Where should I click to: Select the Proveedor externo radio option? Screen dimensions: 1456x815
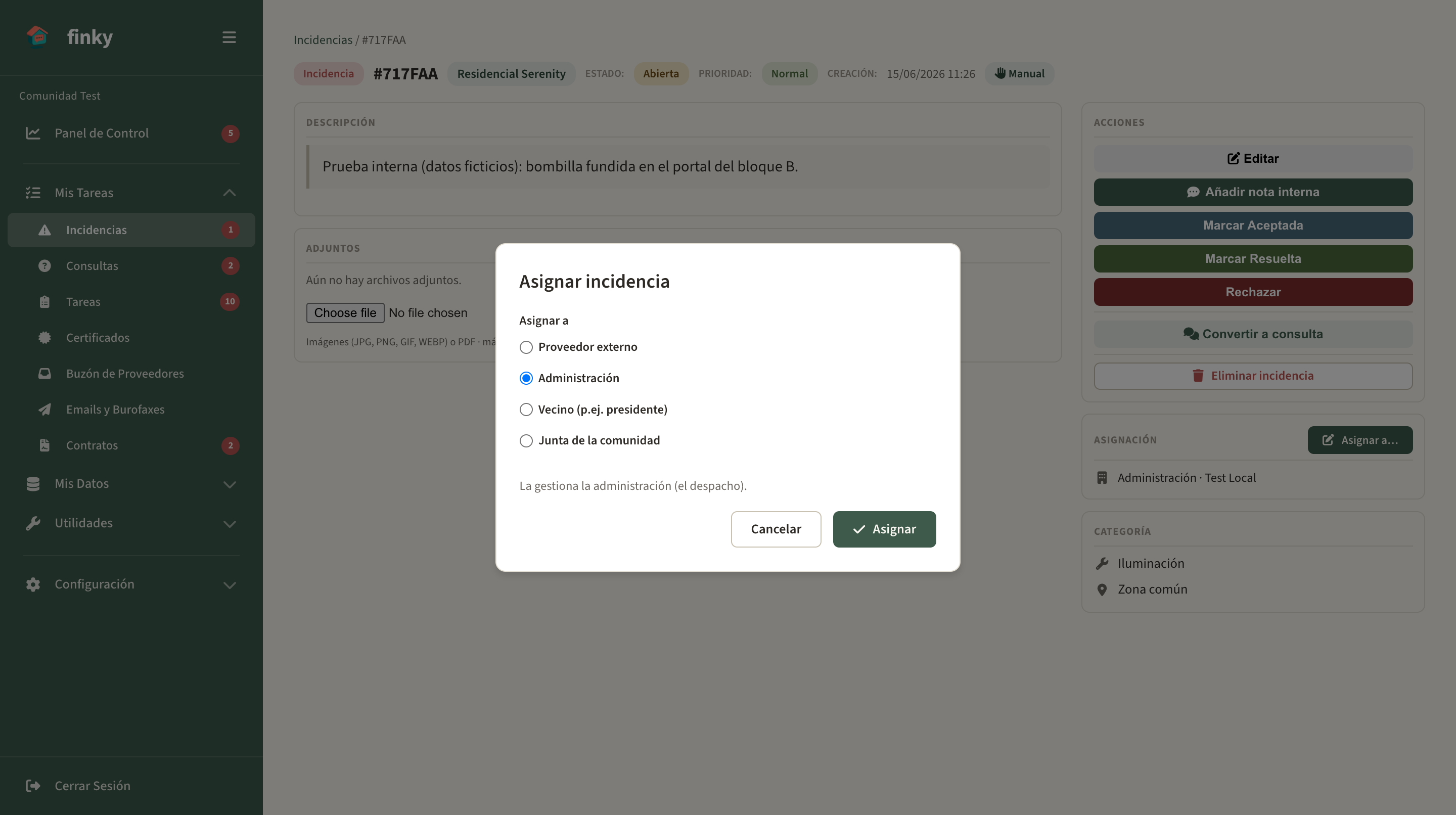pyautogui.click(x=526, y=347)
